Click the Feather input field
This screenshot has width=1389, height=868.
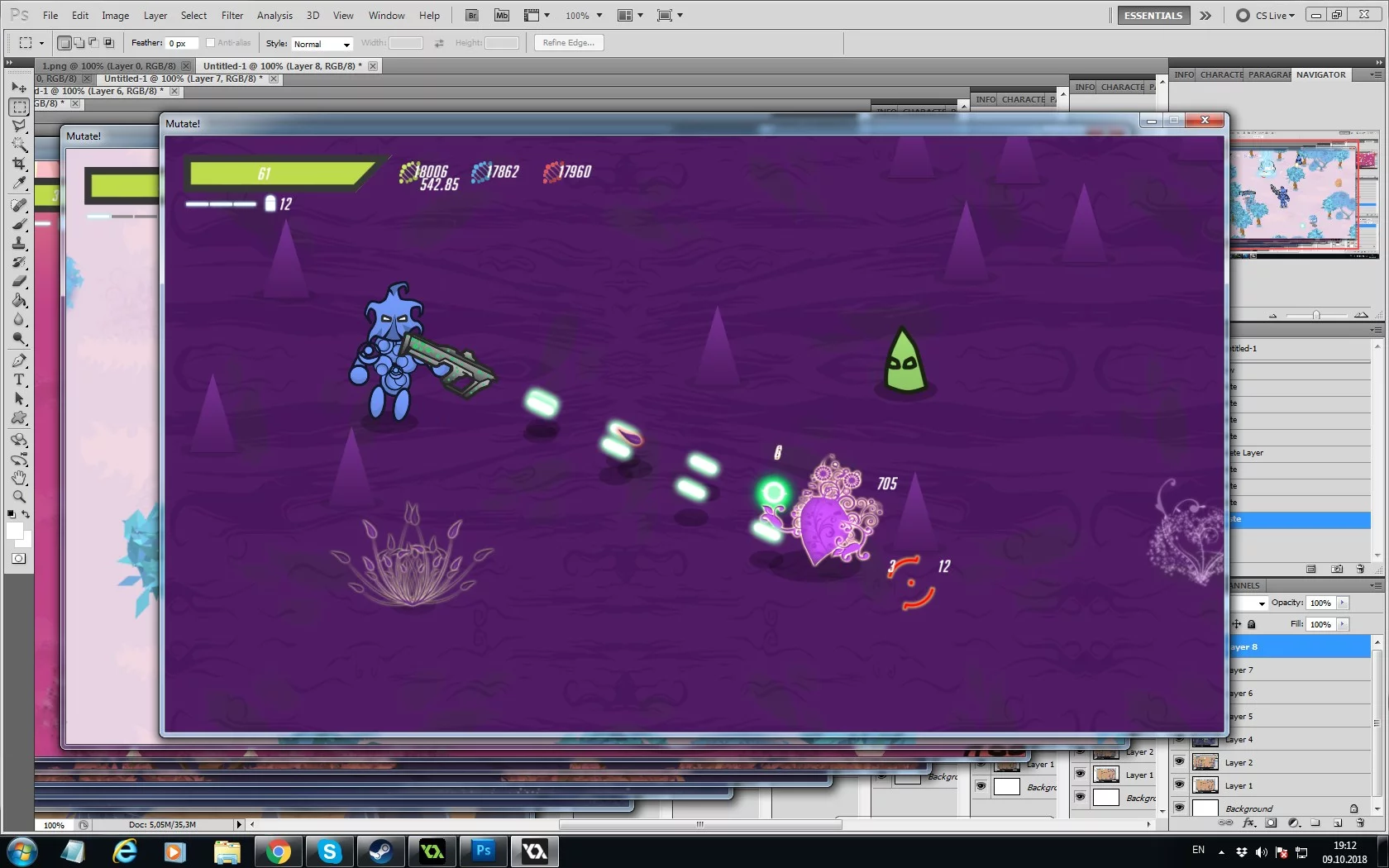(x=182, y=43)
